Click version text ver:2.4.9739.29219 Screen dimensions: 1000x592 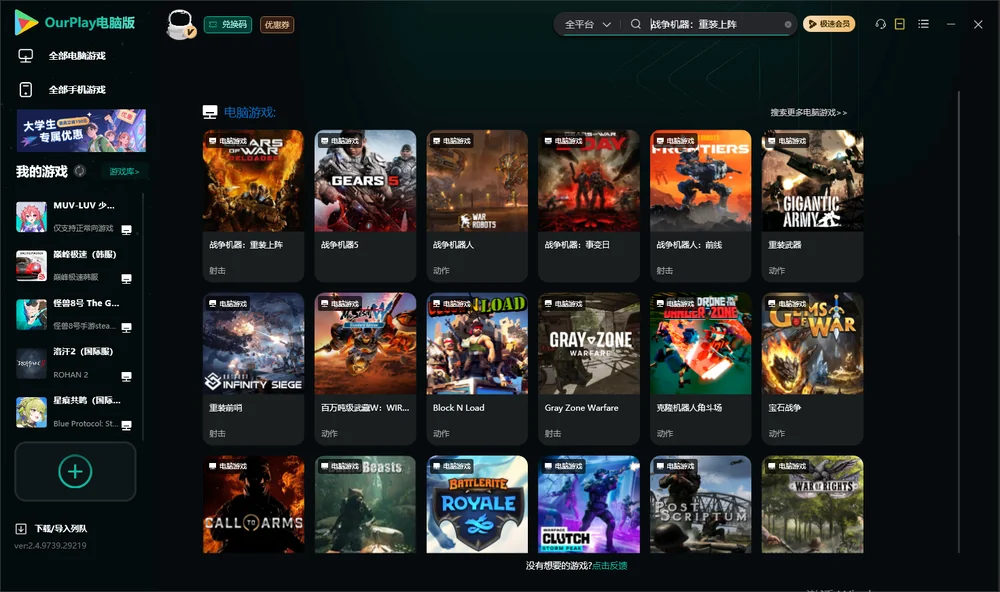coord(50,546)
